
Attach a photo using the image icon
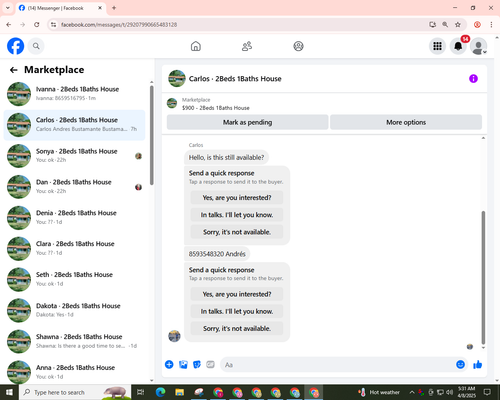tap(183, 365)
